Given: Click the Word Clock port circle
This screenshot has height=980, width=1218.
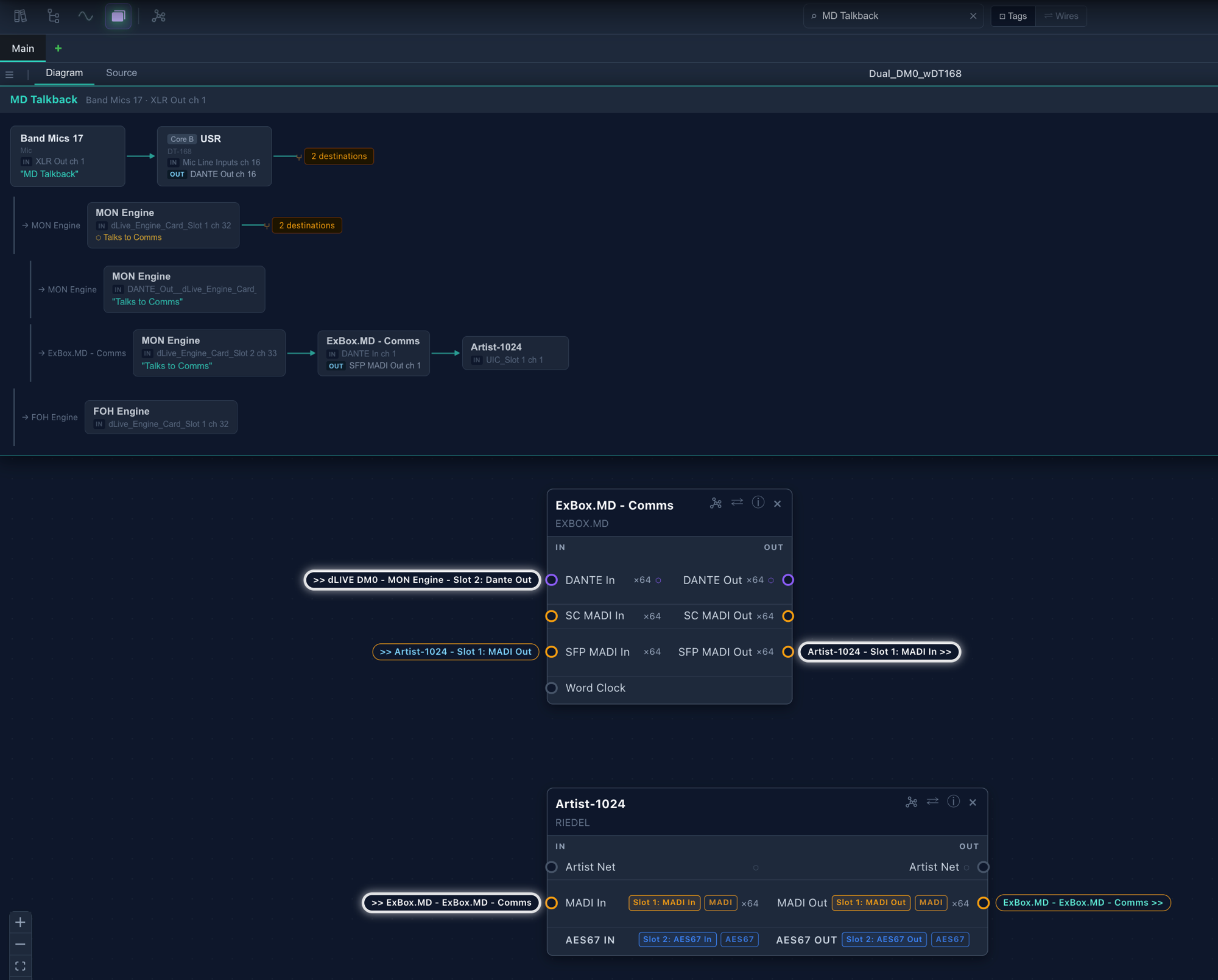Looking at the screenshot, I should (x=552, y=688).
